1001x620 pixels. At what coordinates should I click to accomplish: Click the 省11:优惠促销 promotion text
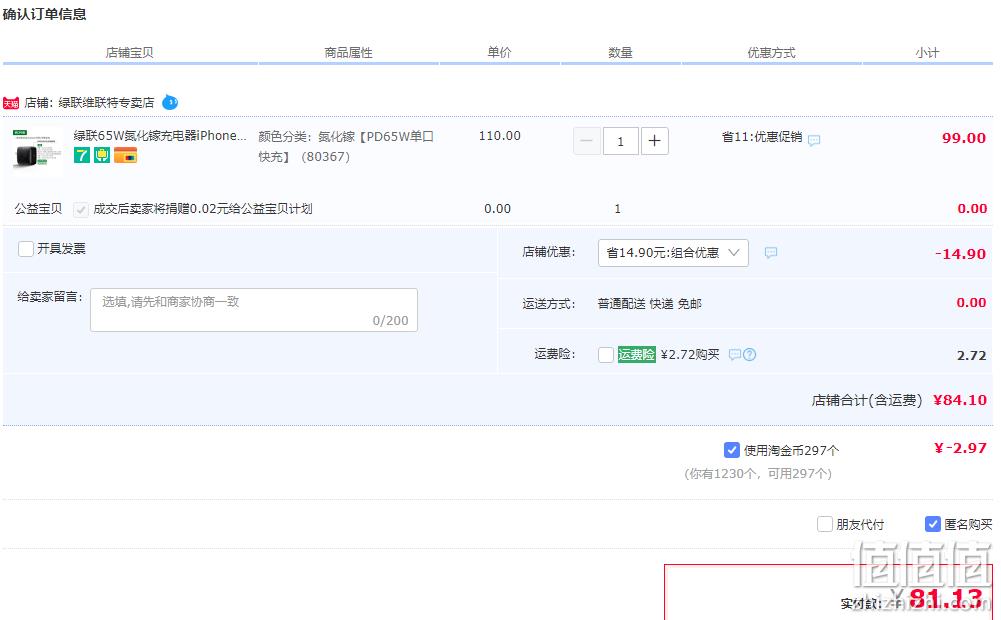click(762, 137)
